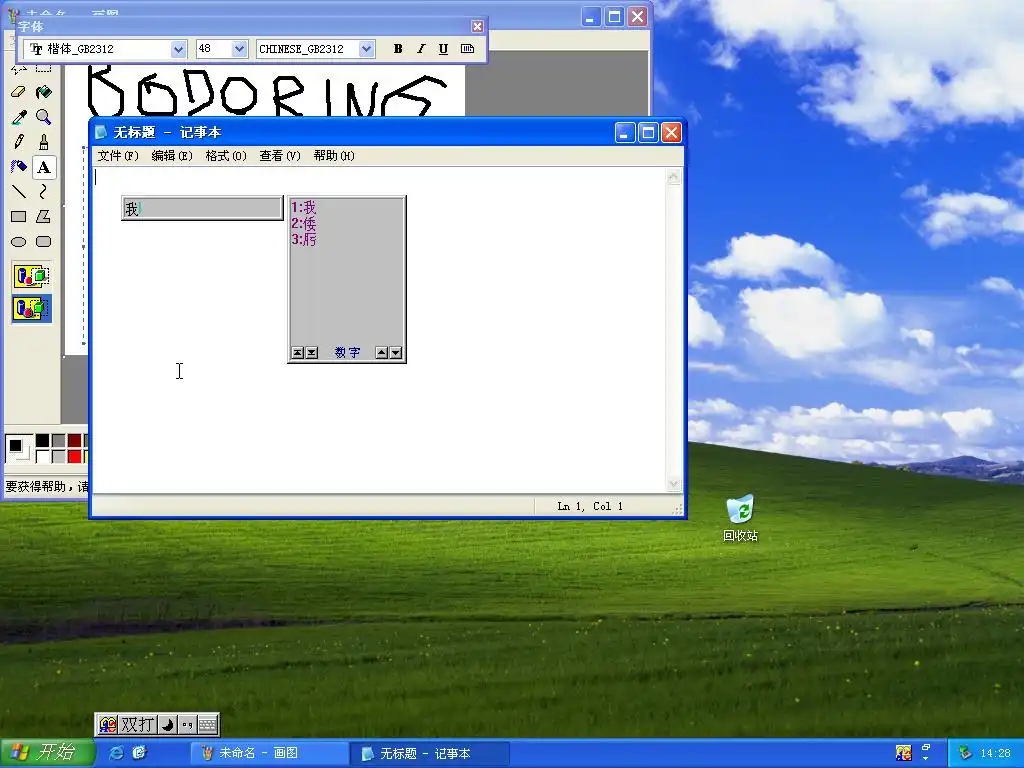Select the Fill With Color bucket tool
1024x768 pixels.
point(44,92)
